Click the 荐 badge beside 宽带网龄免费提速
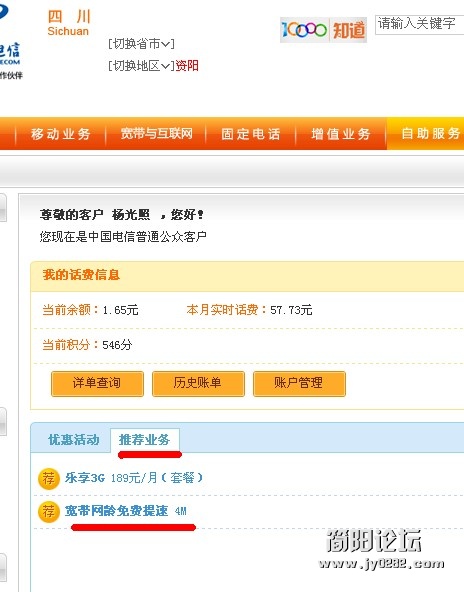The width and height of the screenshot is (464, 592). 49,512
